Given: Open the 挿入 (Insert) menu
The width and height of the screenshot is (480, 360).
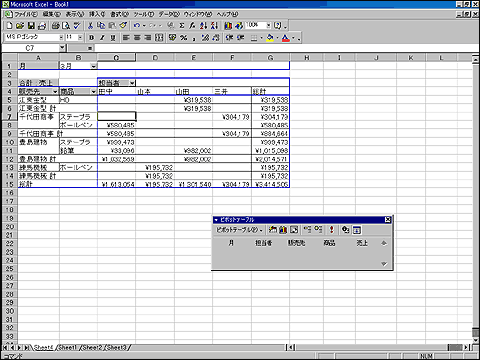Looking at the screenshot, I should coord(97,14).
